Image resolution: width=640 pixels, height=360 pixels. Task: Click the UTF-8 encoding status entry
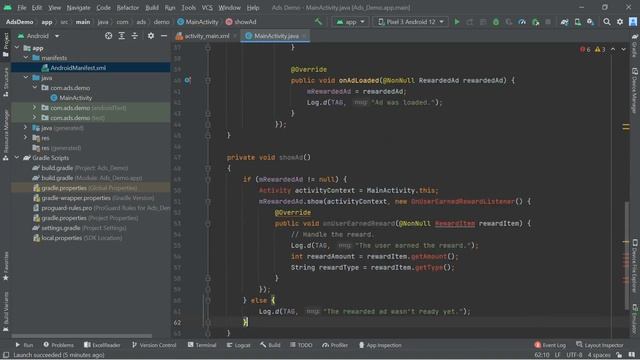click(574, 355)
